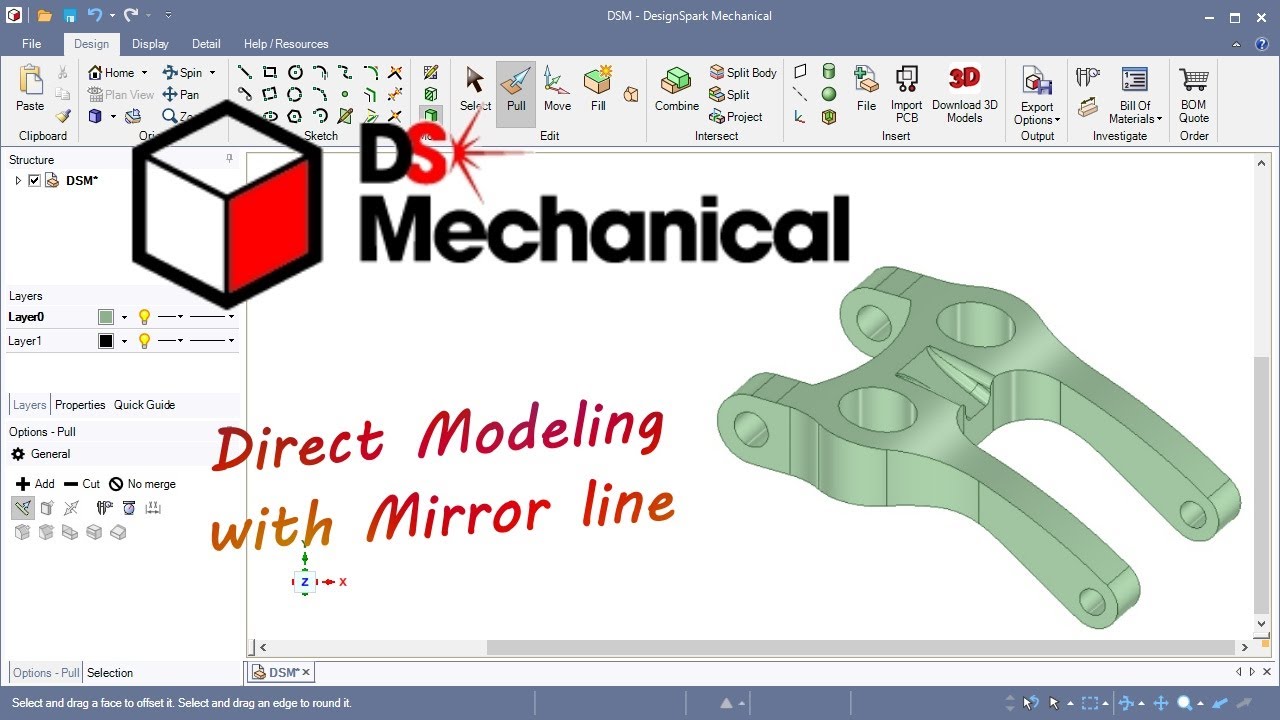Click the Save icon in title bar
Viewport: 1280px width, 720px height.
tap(70, 15)
